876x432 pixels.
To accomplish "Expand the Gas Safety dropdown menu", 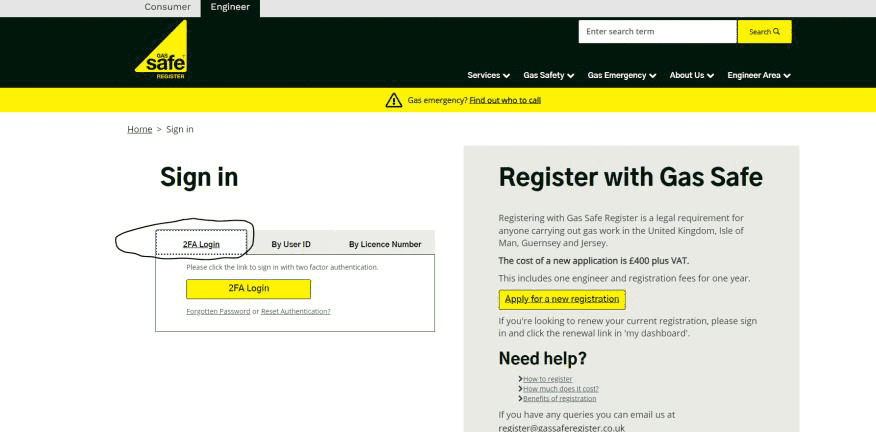I will tap(549, 75).
